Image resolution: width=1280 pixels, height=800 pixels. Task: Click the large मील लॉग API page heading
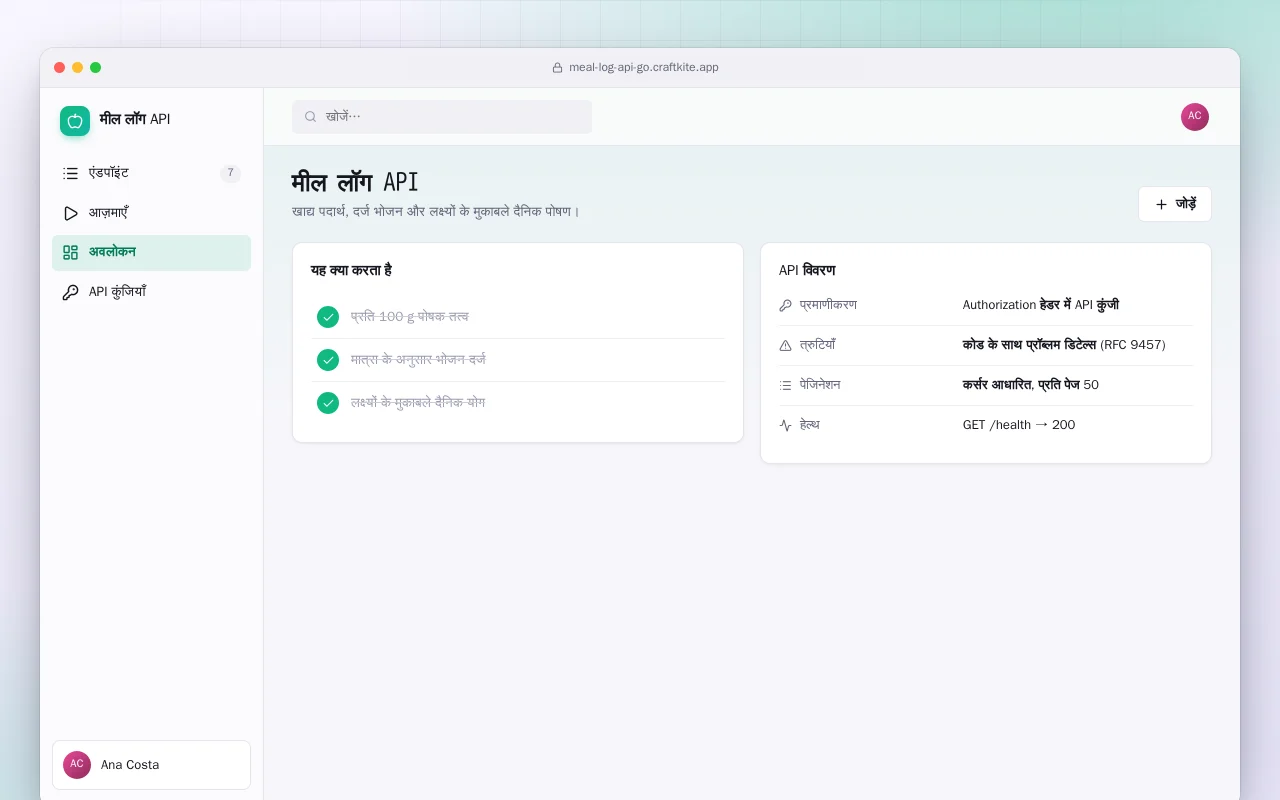(x=355, y=182)
